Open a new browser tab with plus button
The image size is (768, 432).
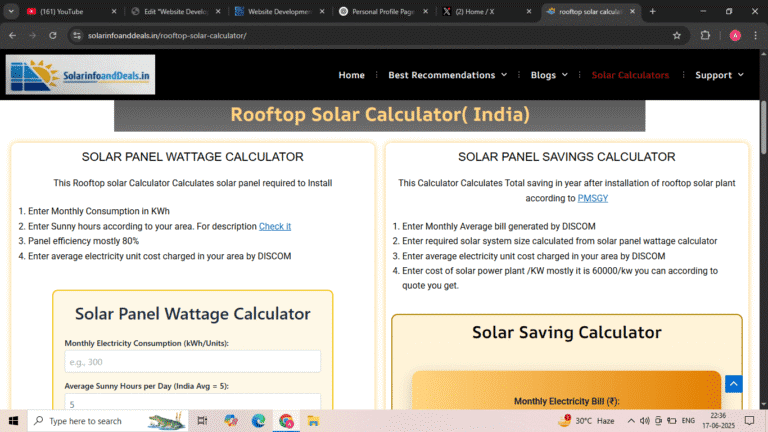coord(653,11)
